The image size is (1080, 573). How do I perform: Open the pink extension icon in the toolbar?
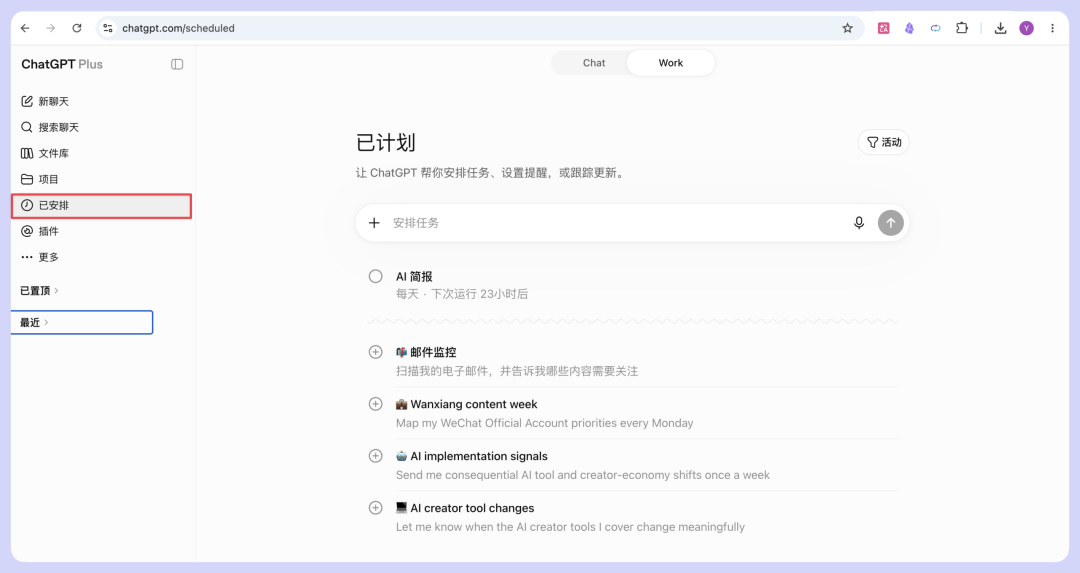click(x=884, y=28)
